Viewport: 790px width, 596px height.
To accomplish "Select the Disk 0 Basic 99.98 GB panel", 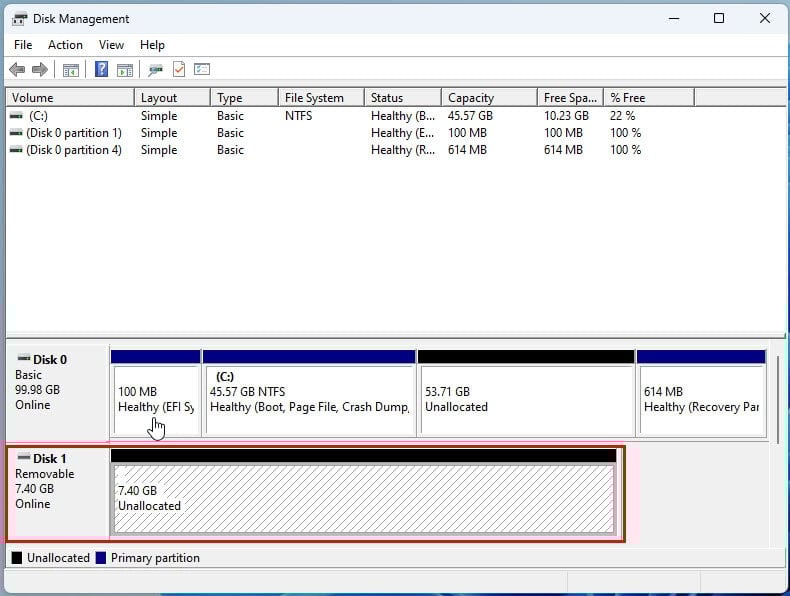I will tap(57, 392).
